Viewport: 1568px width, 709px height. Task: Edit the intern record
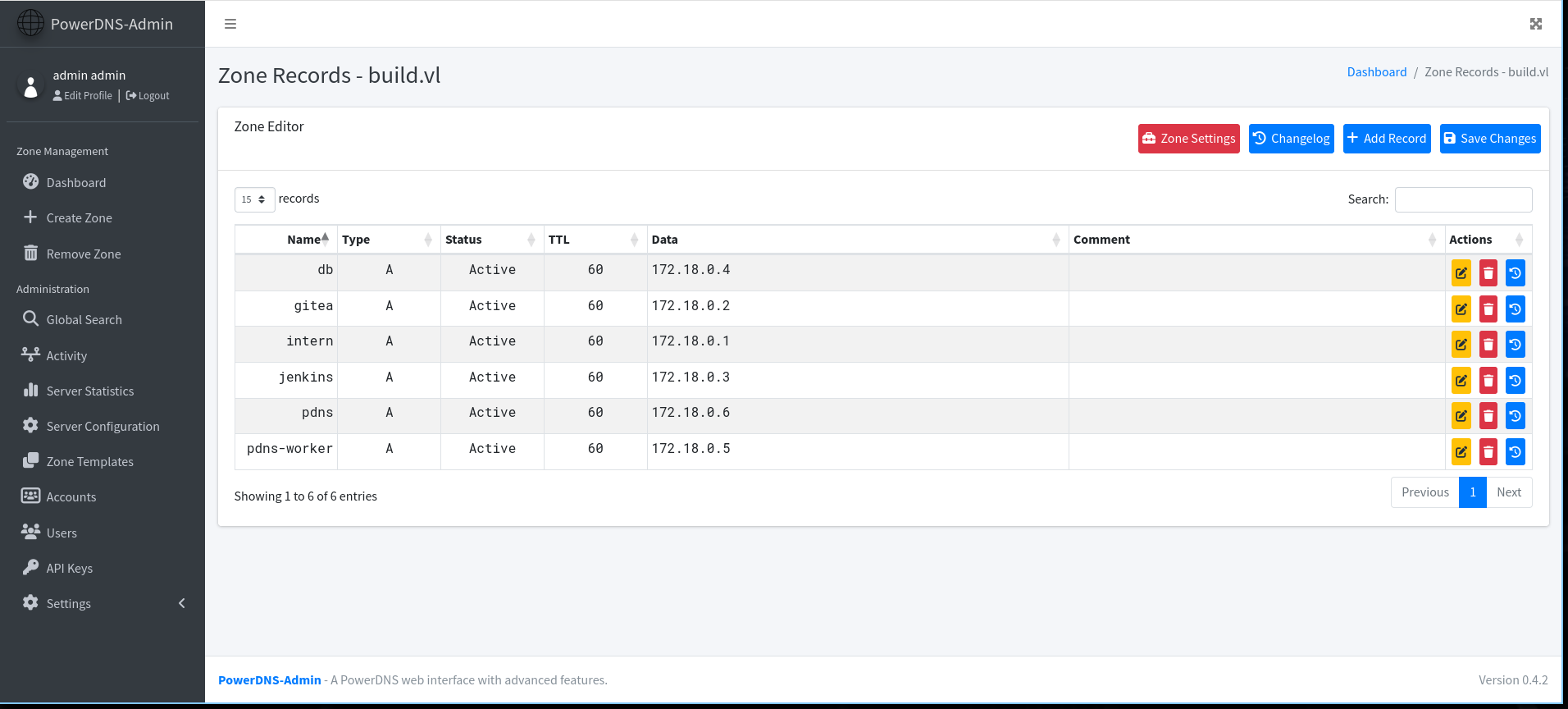(1461, 345)
